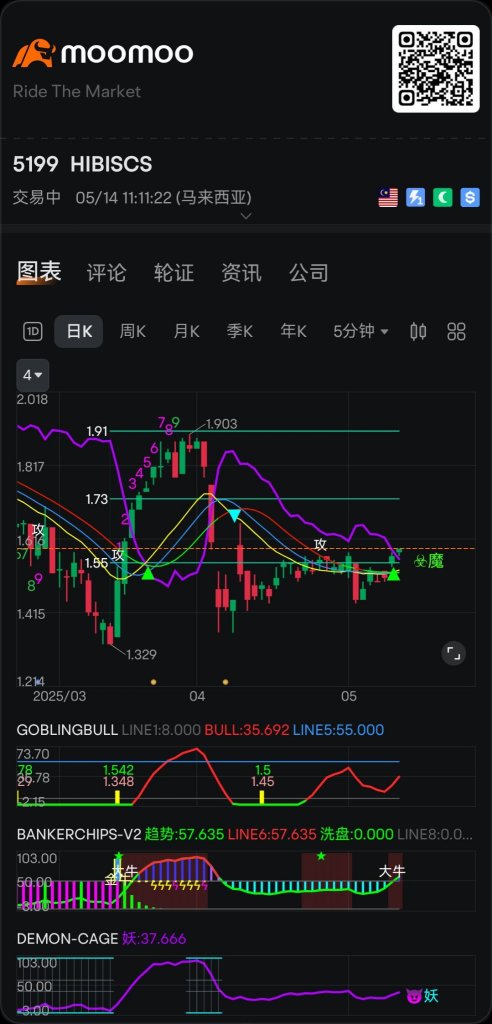Tap the blue dollar sign icon
Image resolution: width=492 pixels, height=1024 pixels.
470,198
